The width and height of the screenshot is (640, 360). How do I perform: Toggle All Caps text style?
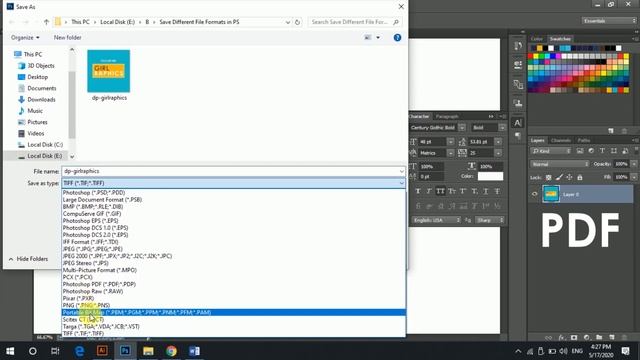pyautogui.click(x=440, y=191)
